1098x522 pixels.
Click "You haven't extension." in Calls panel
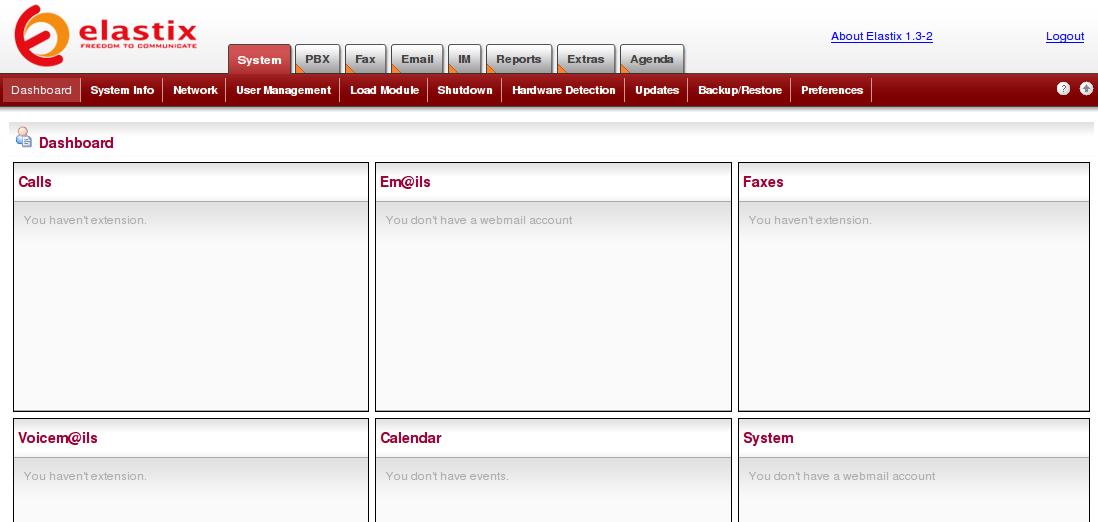click(x=85, y=220)
